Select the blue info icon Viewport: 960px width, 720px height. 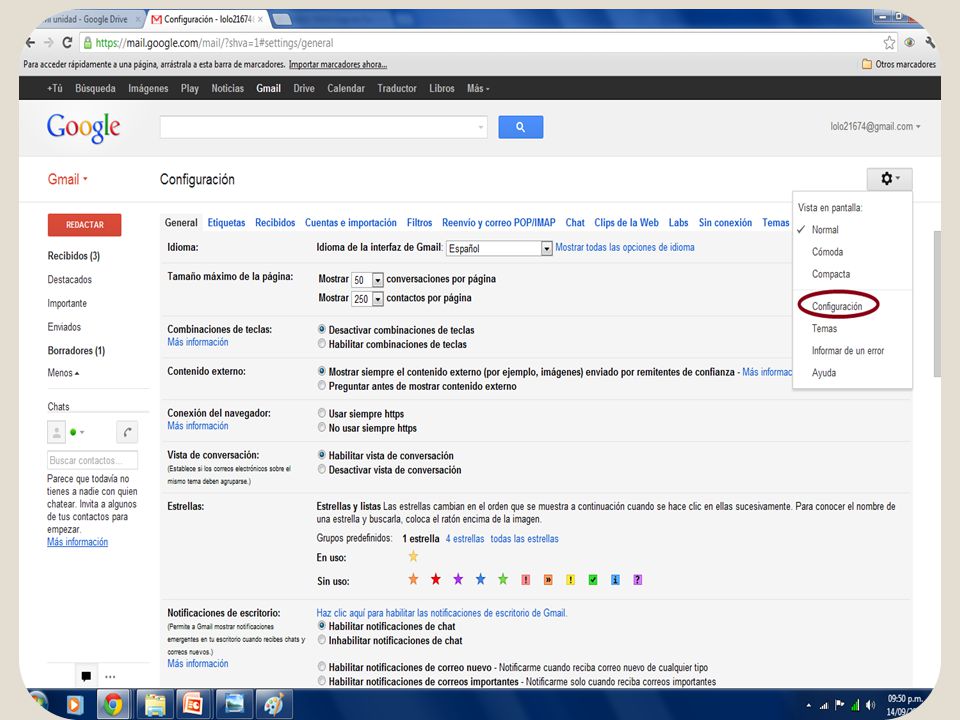615,580
